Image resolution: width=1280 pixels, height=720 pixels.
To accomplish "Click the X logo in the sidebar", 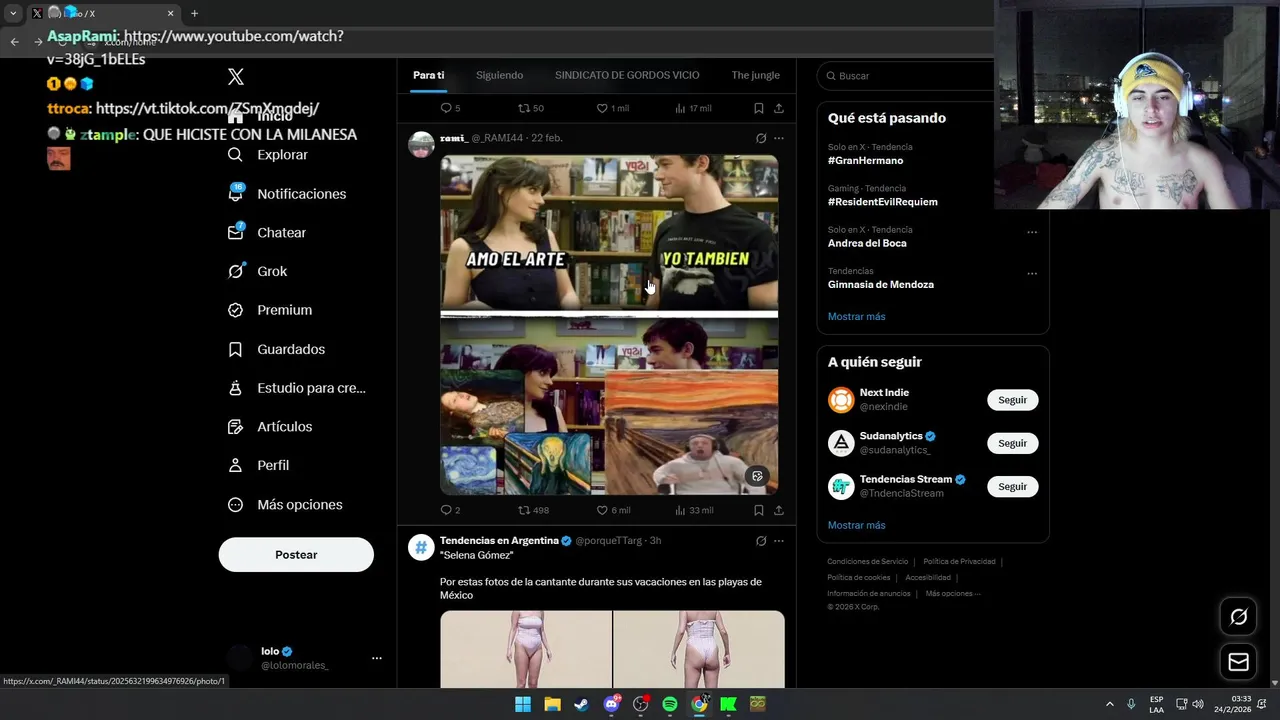I will [x=236, y=77].
